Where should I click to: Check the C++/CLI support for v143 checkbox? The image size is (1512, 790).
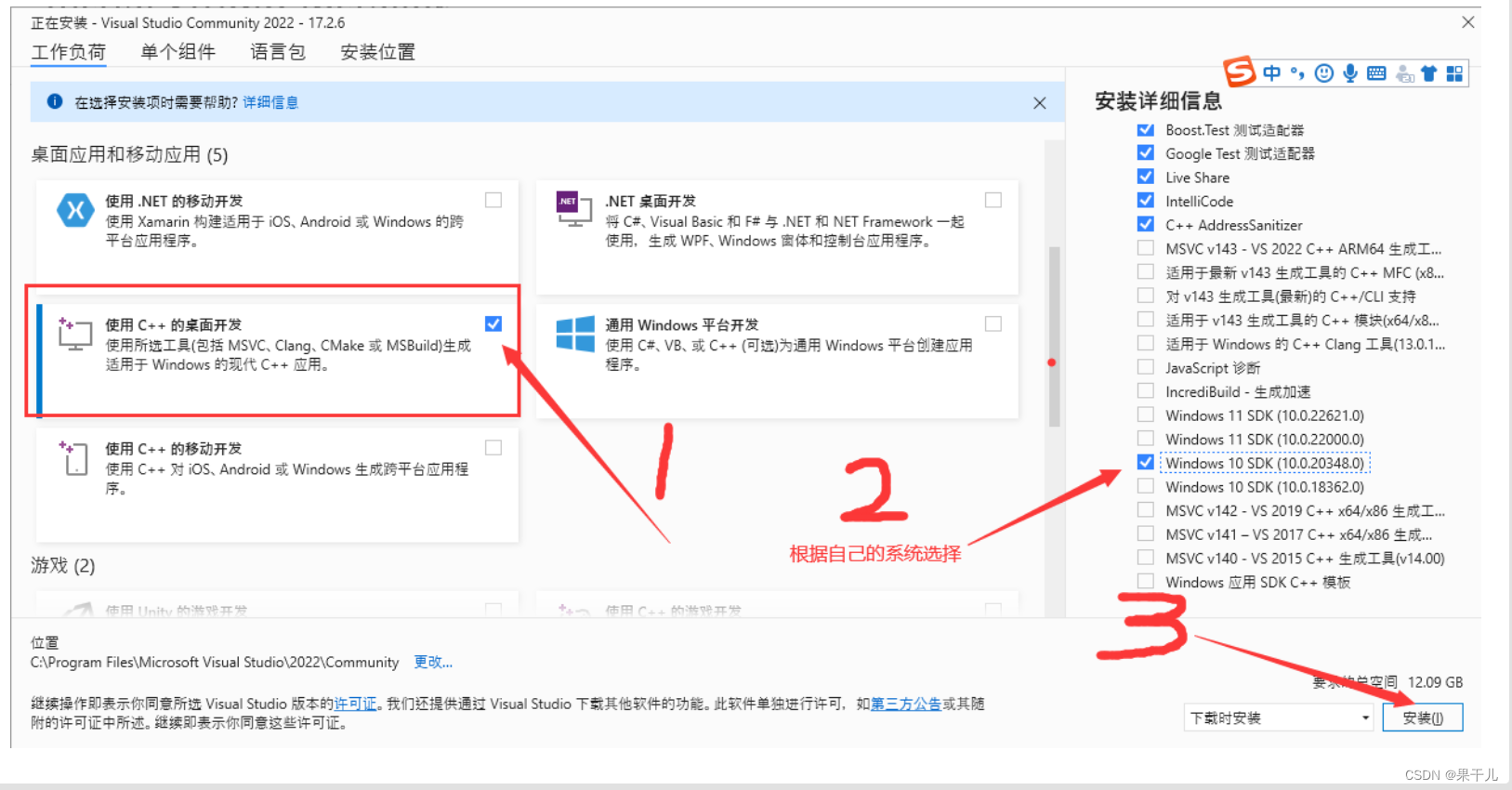(x=1146, y=296)
